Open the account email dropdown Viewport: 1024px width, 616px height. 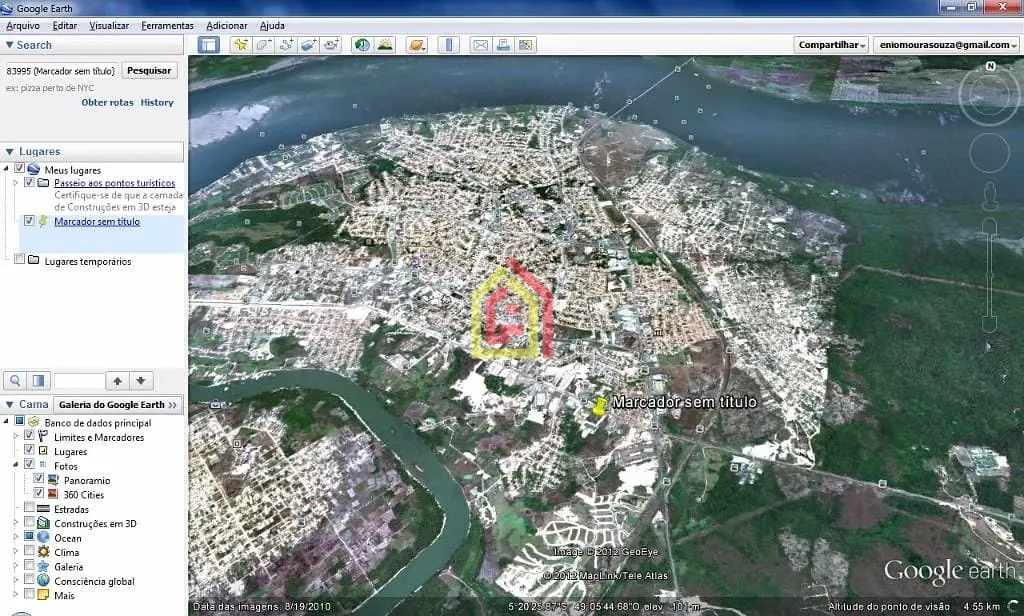[x=948, y=45]
